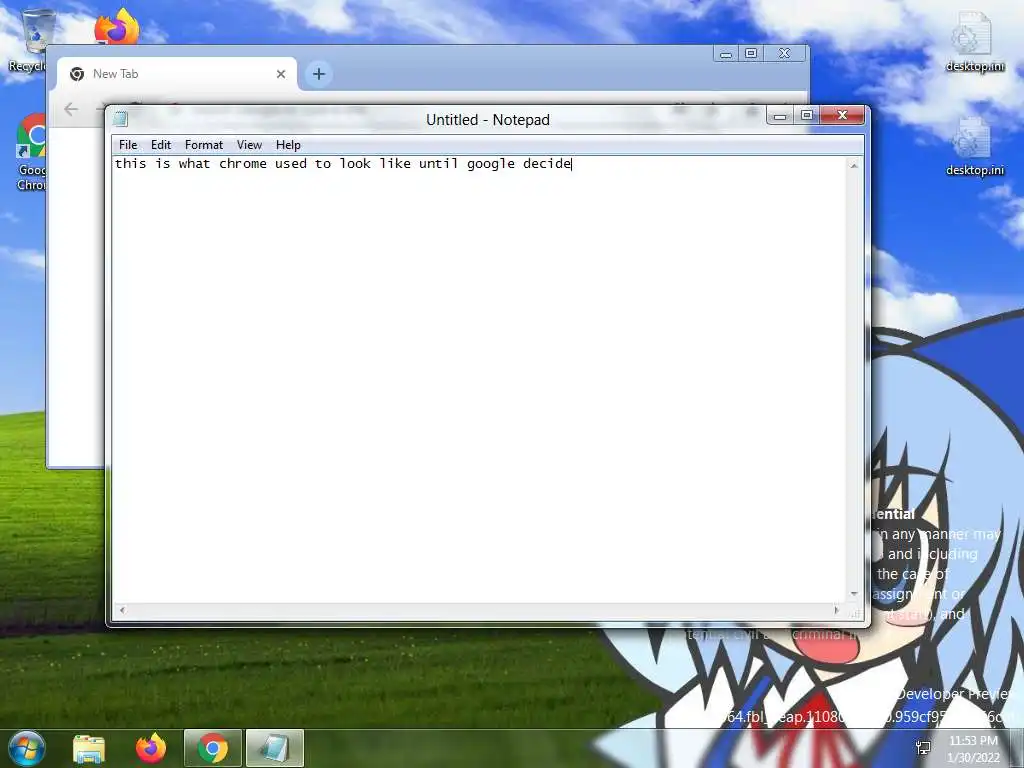Minimize the Notepad window
The width and height of the screenshot is (1024, 768).
coord(780,116)
